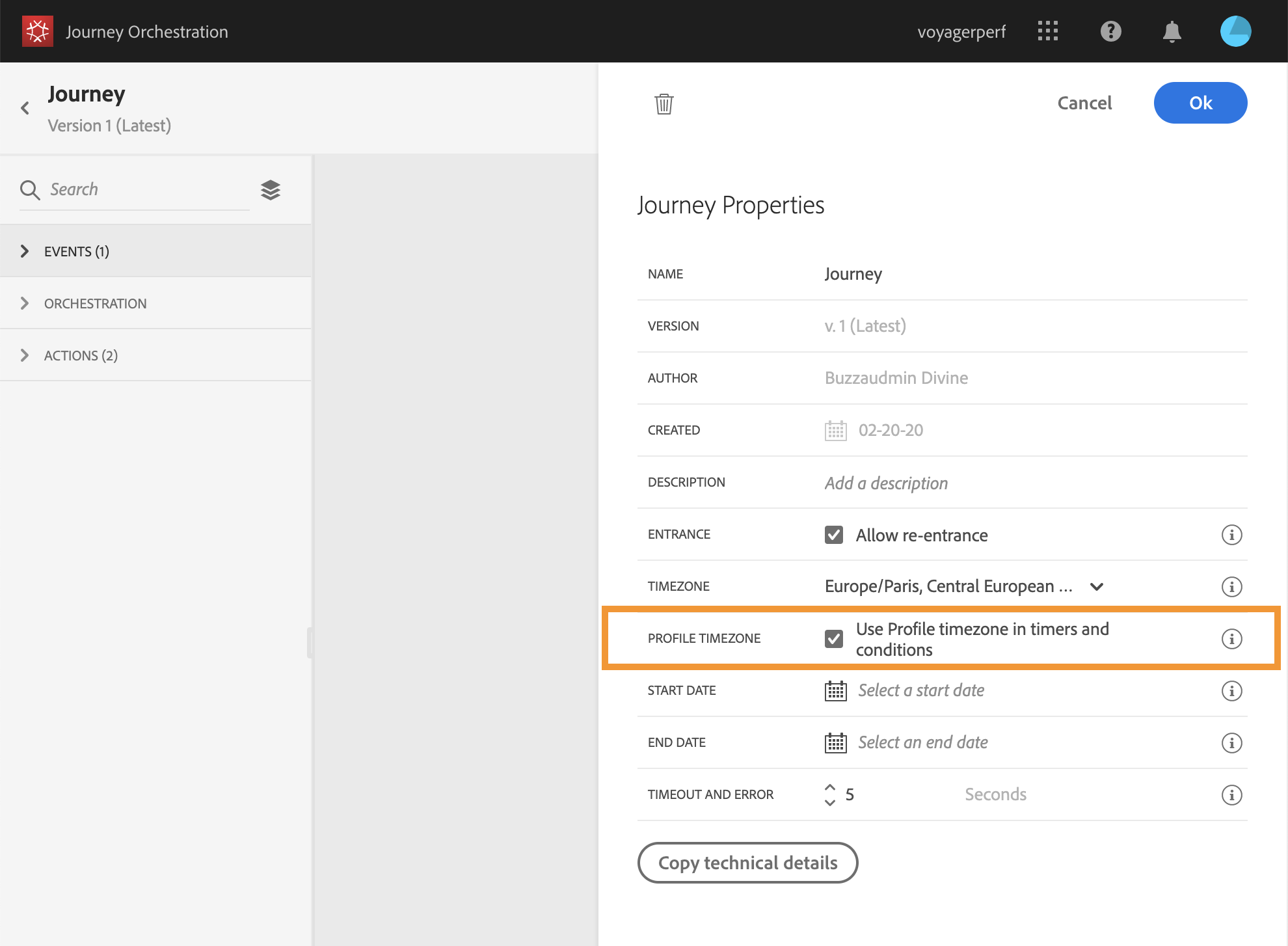Uncheck Allow re-entrance checkbox
Screen dimensions: 1288x946
pos(834,535)
